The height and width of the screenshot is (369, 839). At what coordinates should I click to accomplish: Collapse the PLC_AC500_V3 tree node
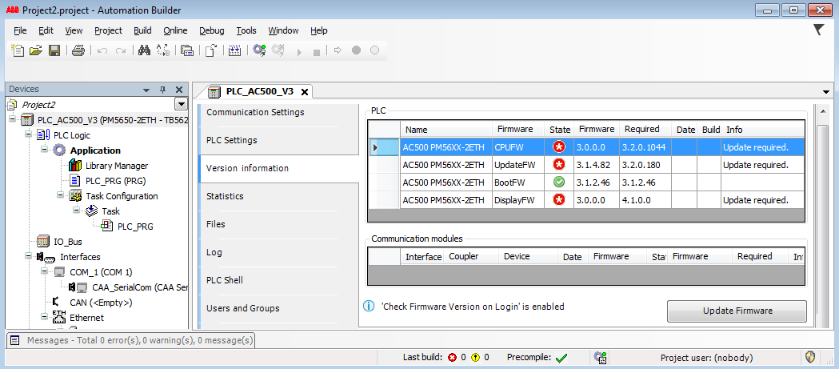[12, 119]
